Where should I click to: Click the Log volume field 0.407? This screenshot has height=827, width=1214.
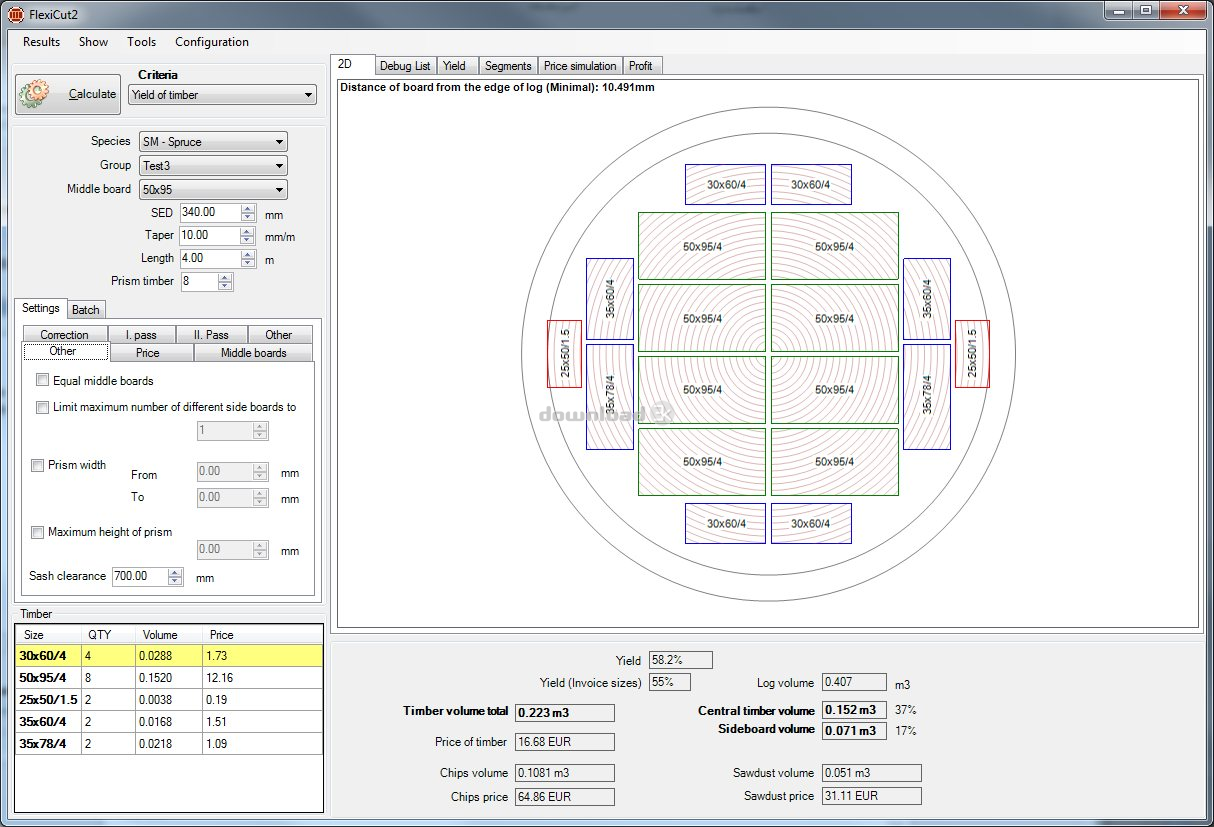pyautogui.click(x=854, y=682)
